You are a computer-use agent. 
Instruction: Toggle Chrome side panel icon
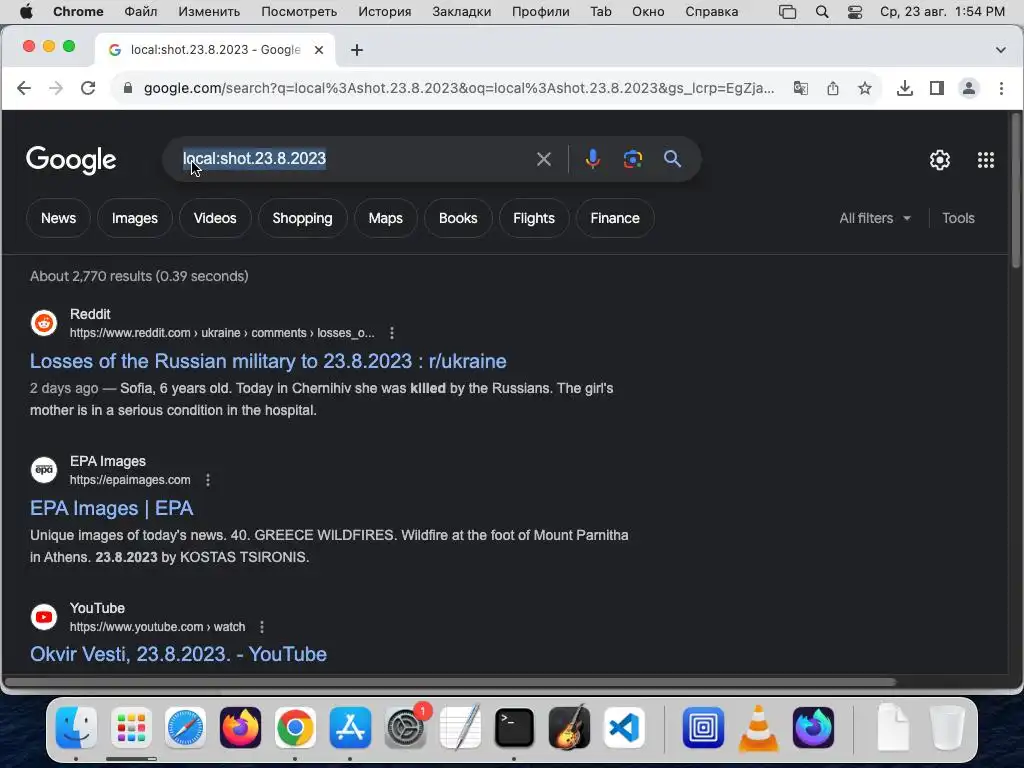[x=936, y=88]
